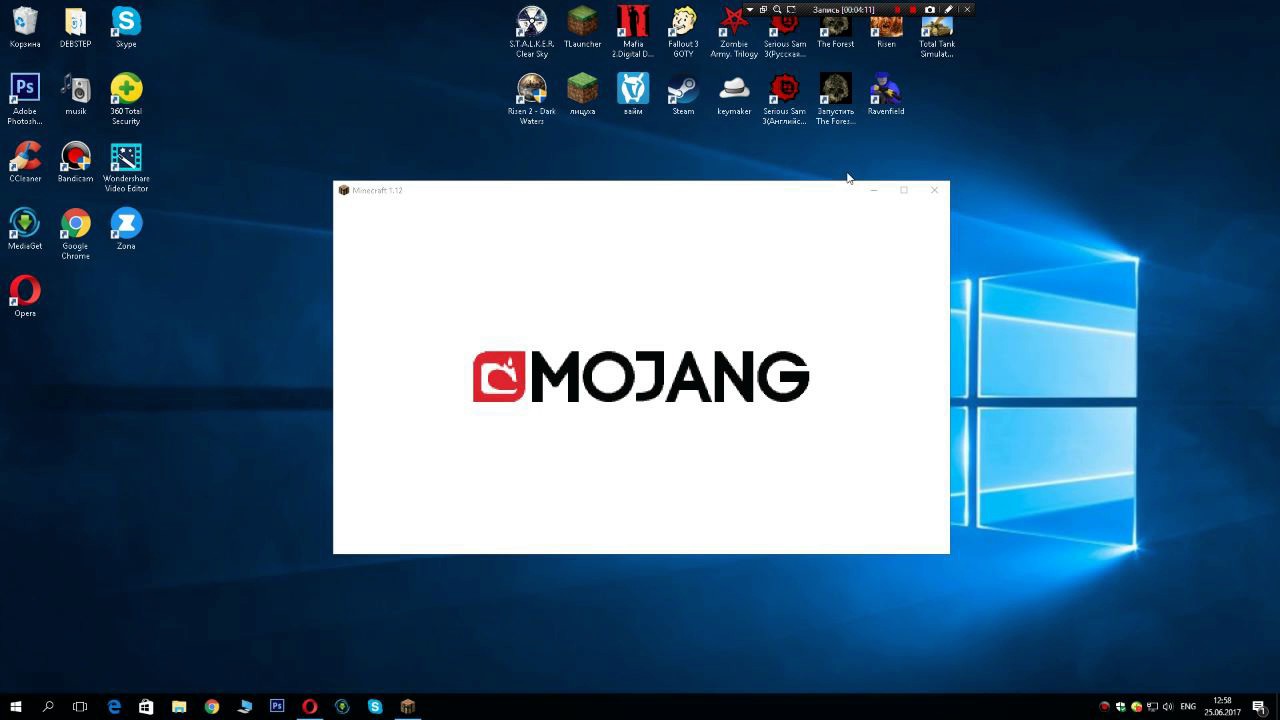This screenshot has height=720, width=1280.
Task: Open 360 Total Security shield tray icon
Action: pos(1136,707)
